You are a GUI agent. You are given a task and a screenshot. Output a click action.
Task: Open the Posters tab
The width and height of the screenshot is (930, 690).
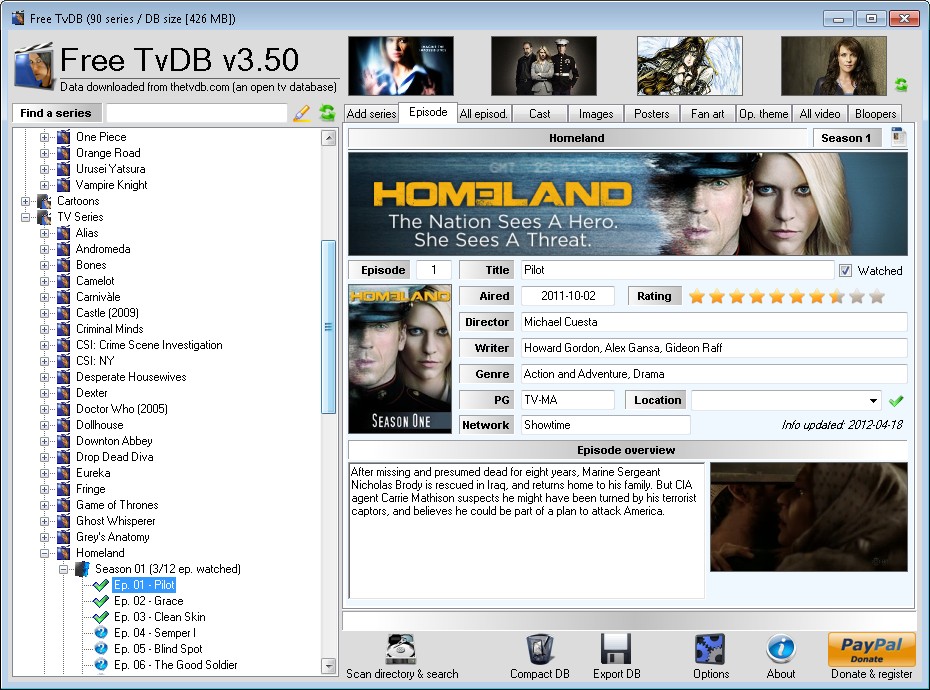(651, 113)
